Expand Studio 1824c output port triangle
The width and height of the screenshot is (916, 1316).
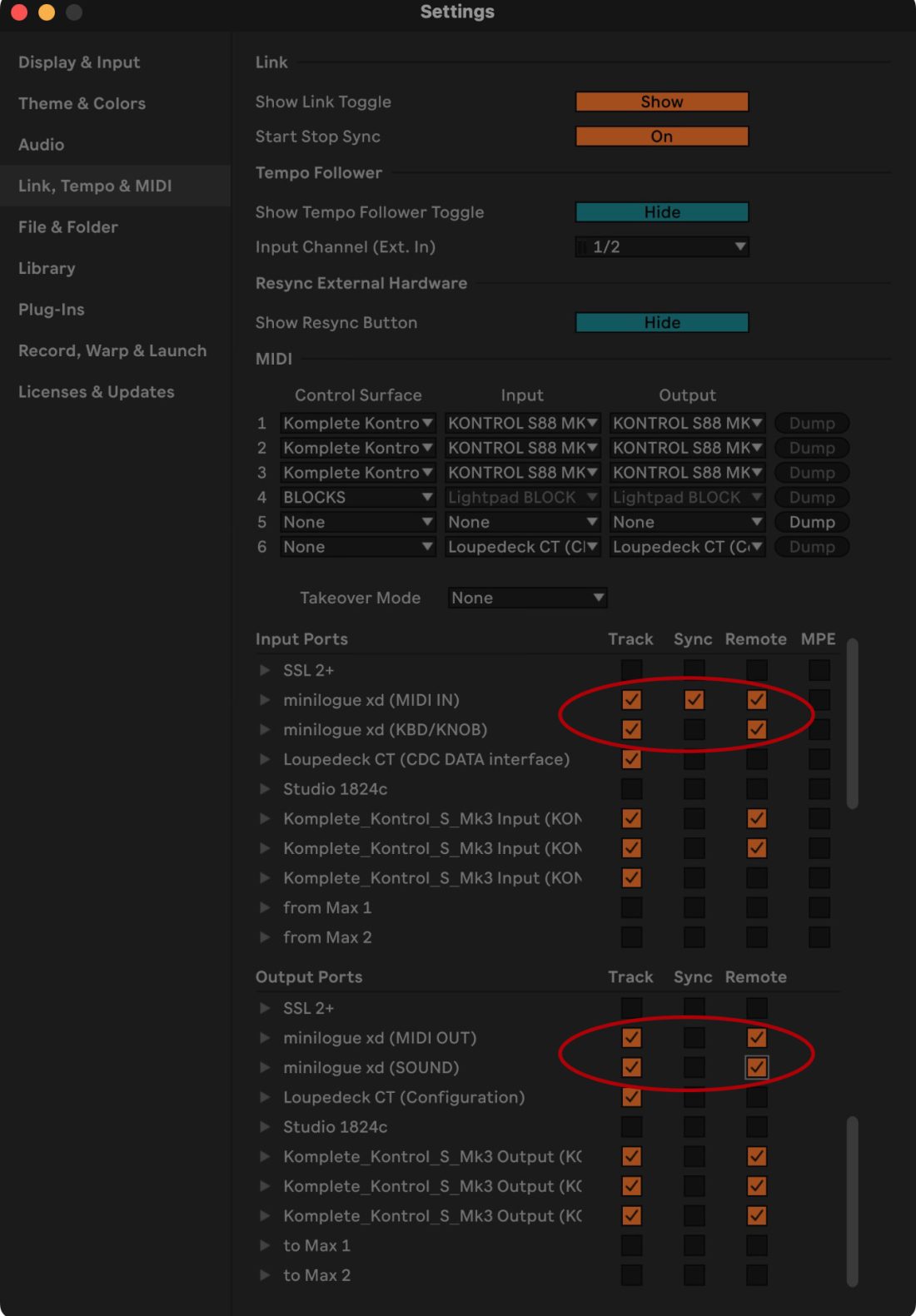point(265,1126)
